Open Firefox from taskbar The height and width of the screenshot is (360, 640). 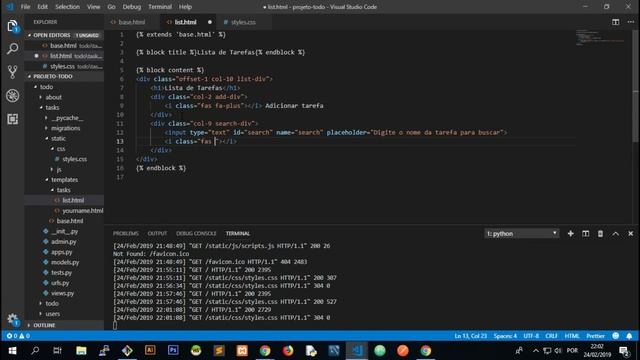click(x=288, y=351)
